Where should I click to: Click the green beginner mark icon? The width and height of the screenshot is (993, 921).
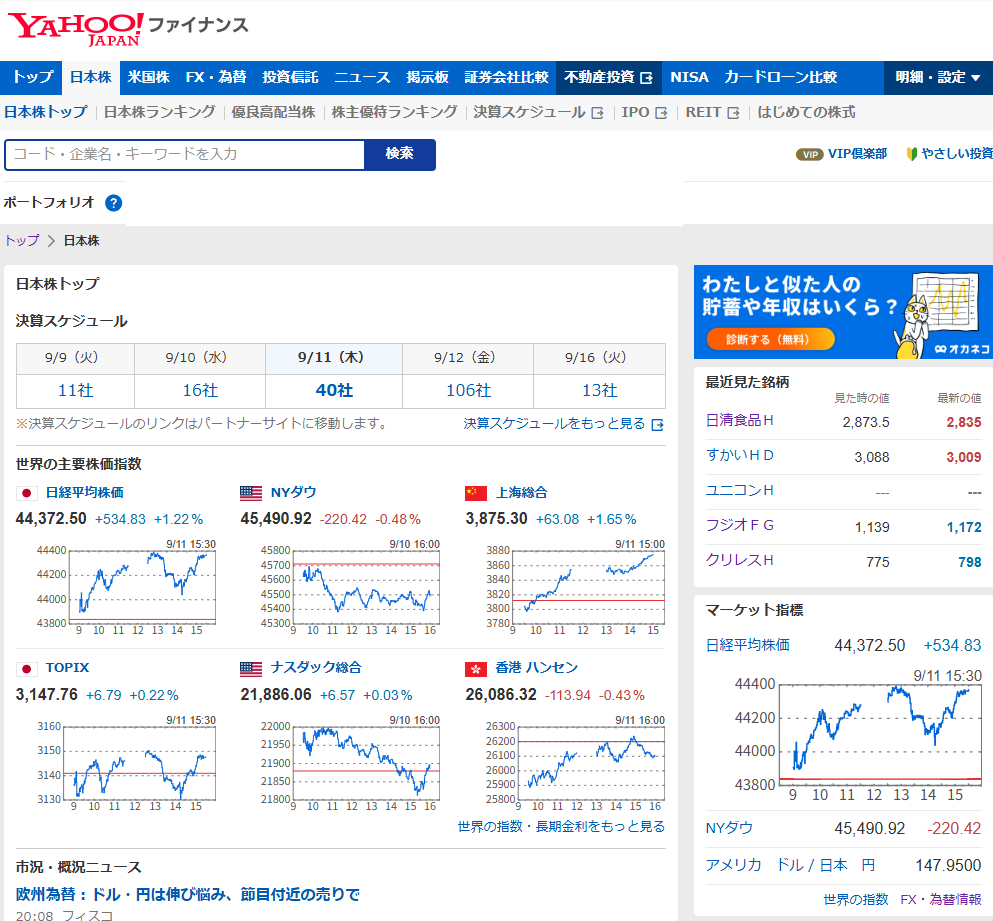[911, 154]
